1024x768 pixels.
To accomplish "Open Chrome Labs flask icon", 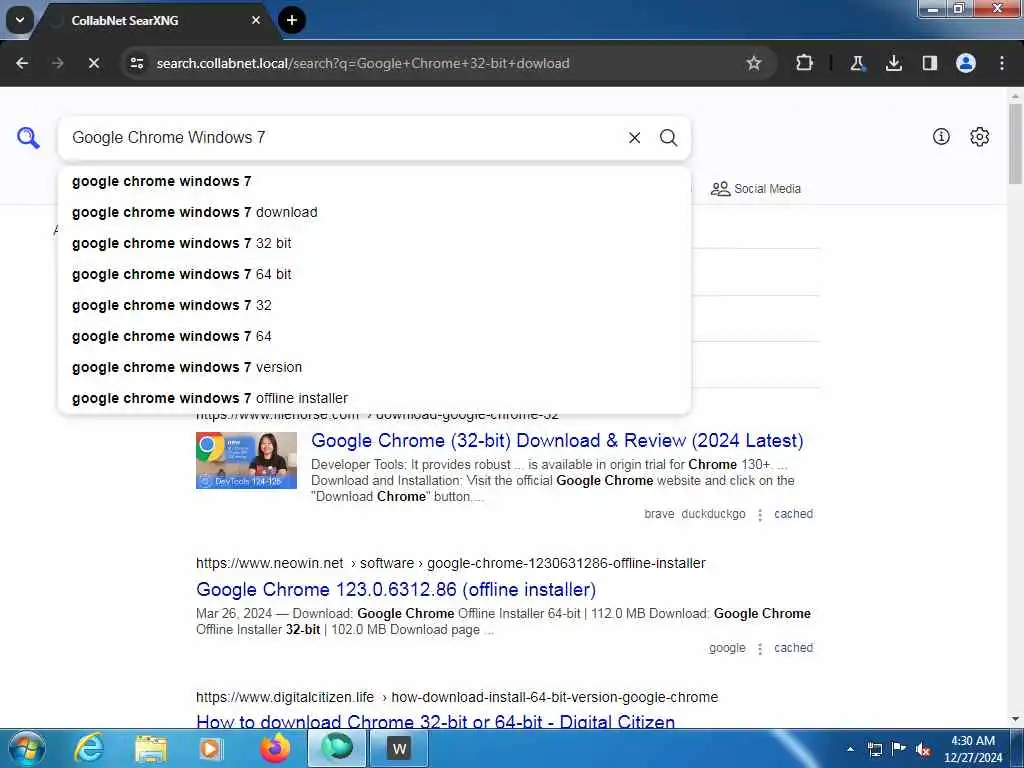I will click(857, 63).
